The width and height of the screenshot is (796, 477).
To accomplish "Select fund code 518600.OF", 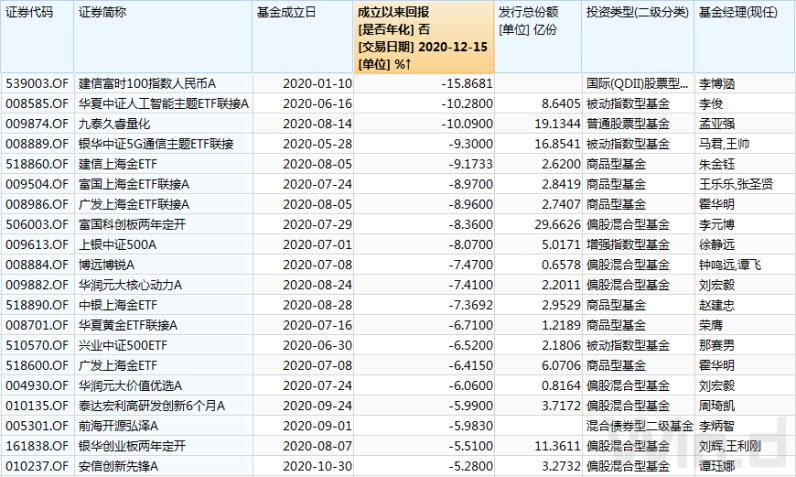I will pyautogui.click(x=37, y=365).
